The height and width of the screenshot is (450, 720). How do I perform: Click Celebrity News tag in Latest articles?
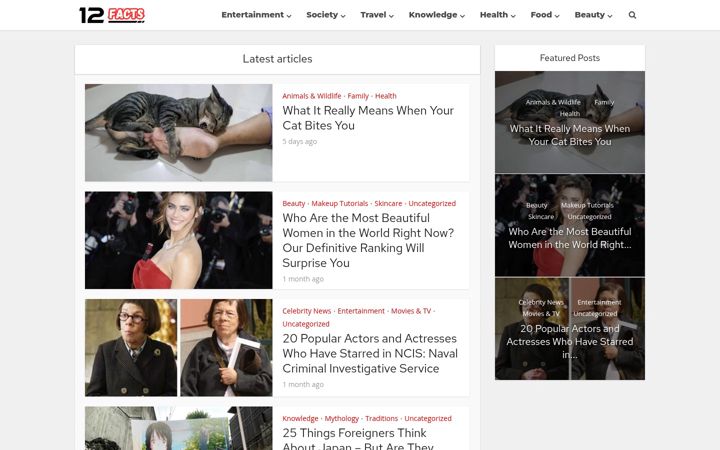click(307, 311)
